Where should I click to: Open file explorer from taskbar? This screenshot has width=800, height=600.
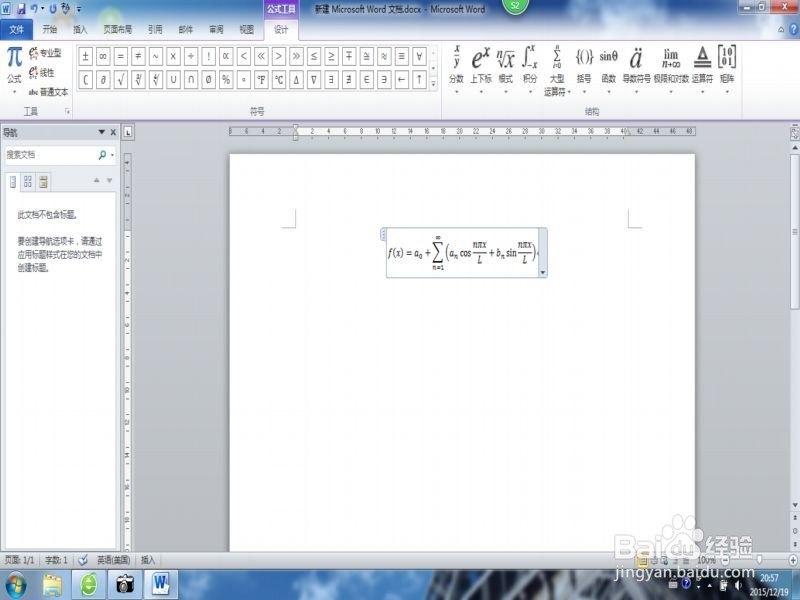click(52, 585)
